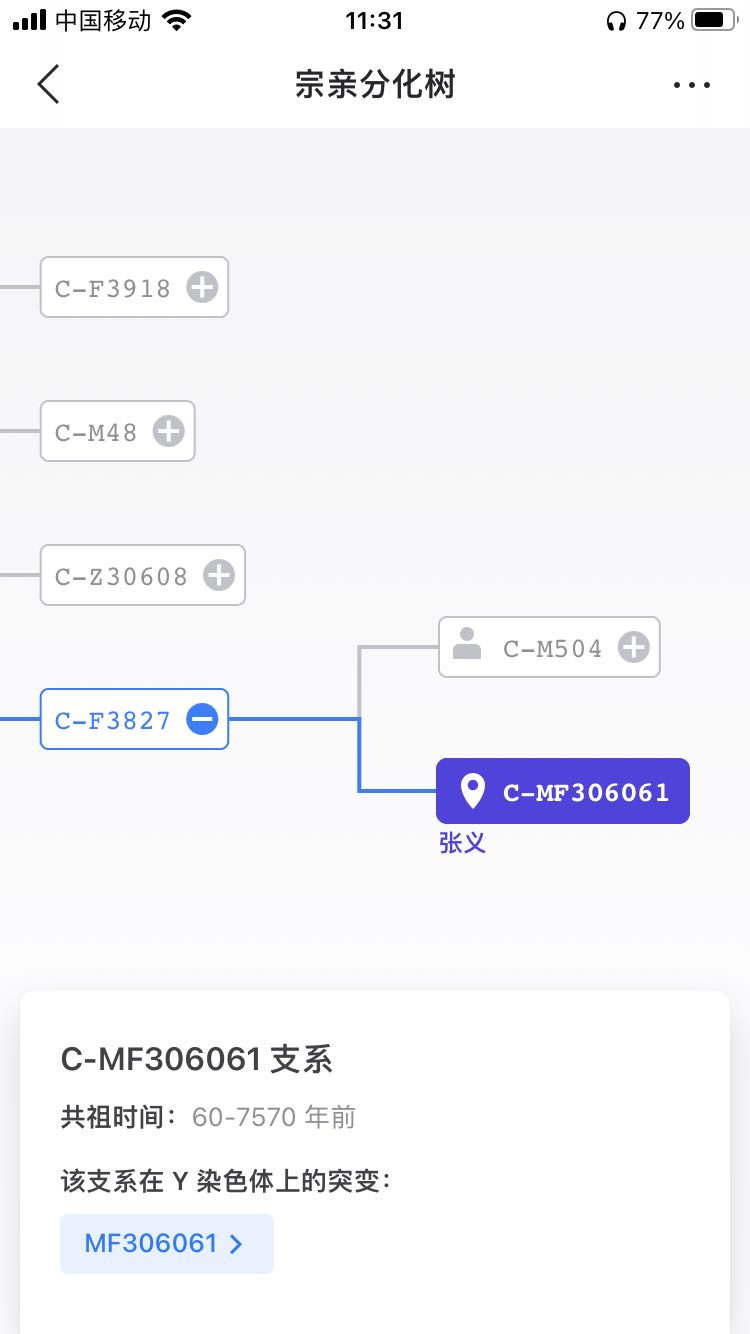Expand the C-Z30608 branch
The height and width of the screenshot is (1334, 750).
coord(218,576)
